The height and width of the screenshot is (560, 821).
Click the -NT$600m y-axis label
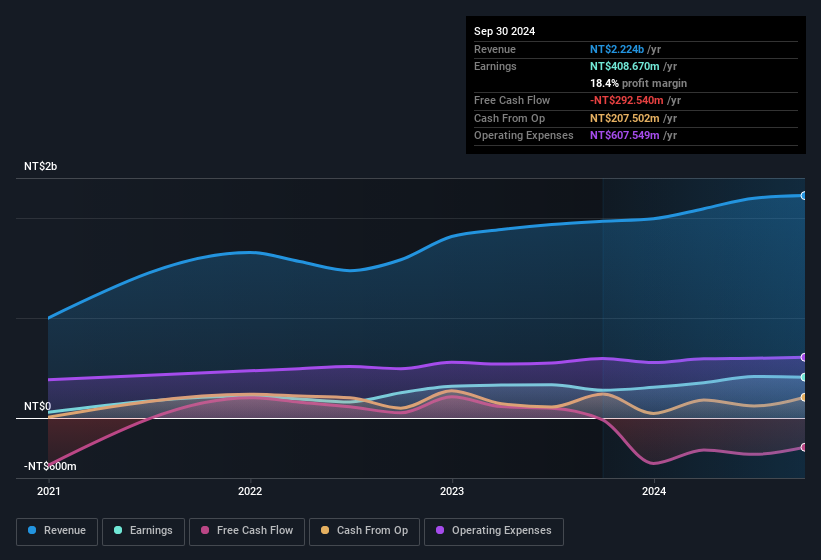(x=50, y=466)
